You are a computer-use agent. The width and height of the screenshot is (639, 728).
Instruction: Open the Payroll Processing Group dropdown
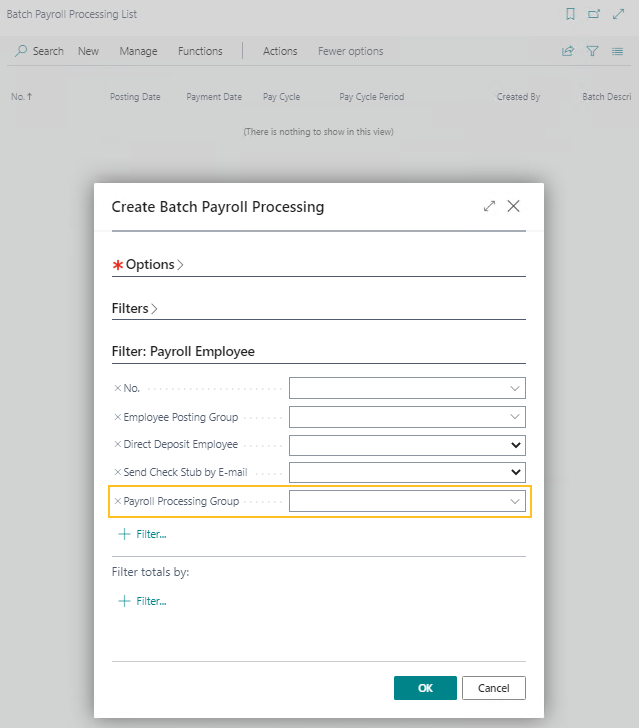coord(515,501)
